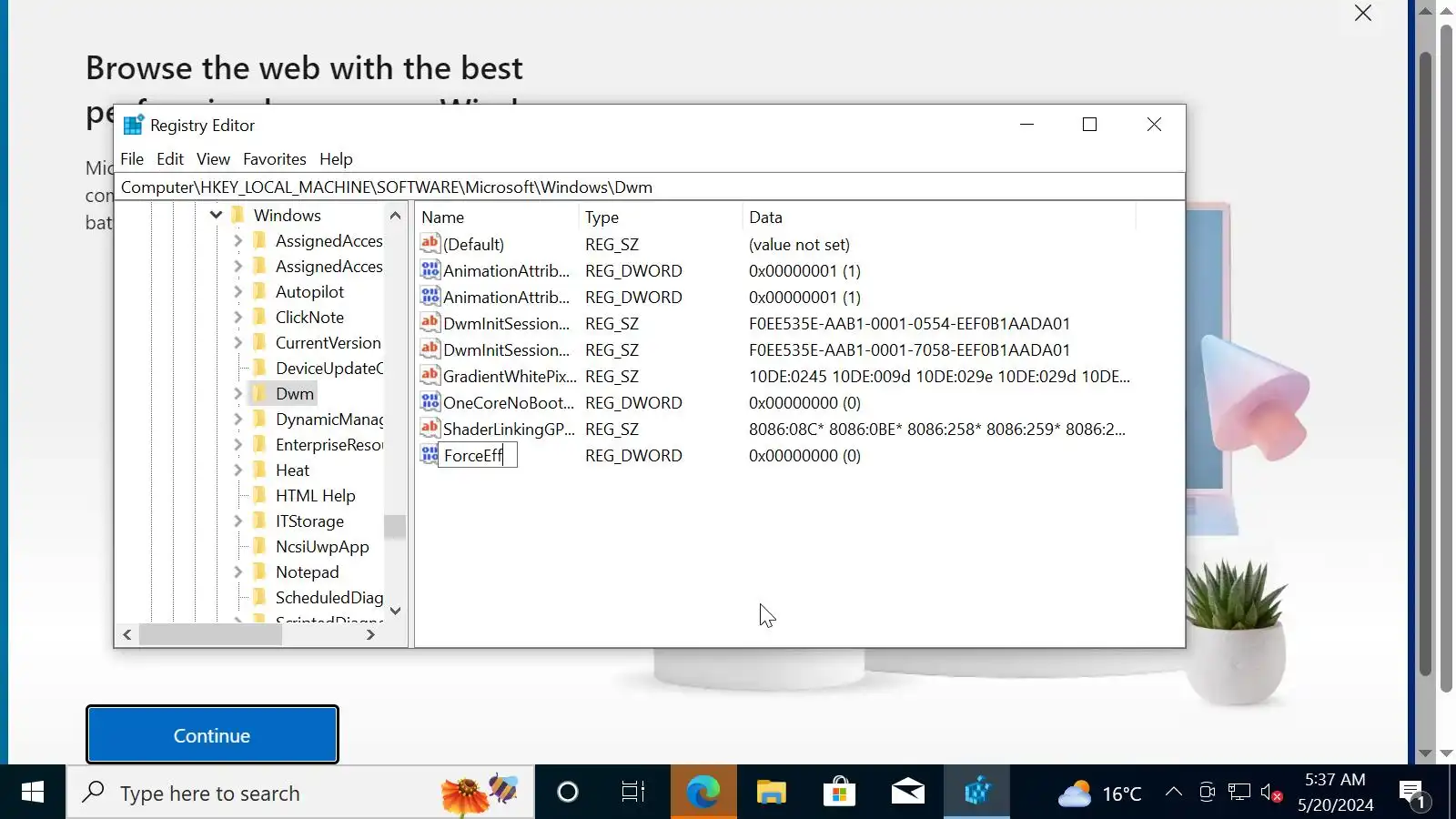Click the data starting 10DE:0245
Viewport: 1456px width, 819px height.
point(939,376)
